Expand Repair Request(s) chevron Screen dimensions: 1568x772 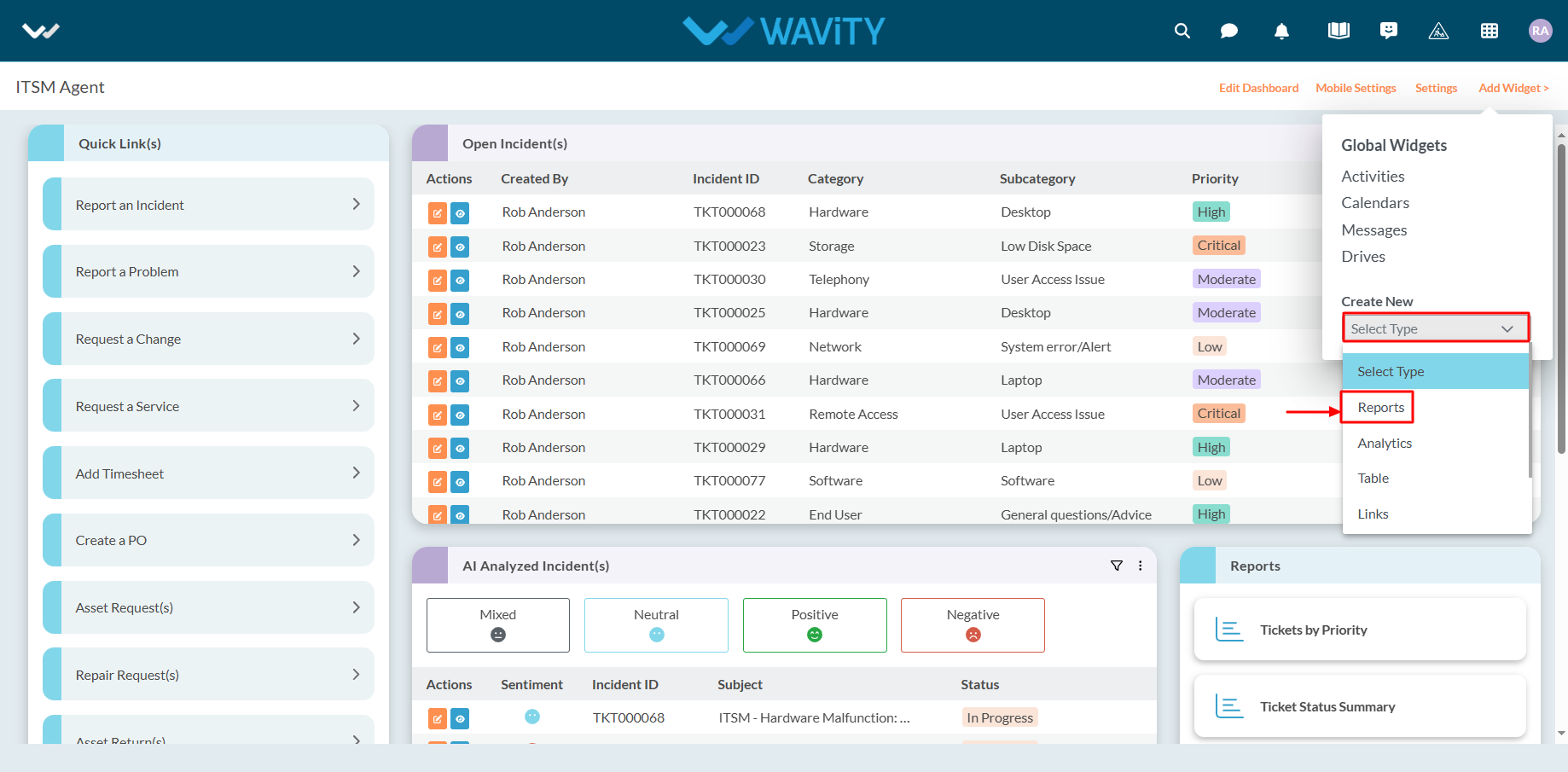pos(357,674)
